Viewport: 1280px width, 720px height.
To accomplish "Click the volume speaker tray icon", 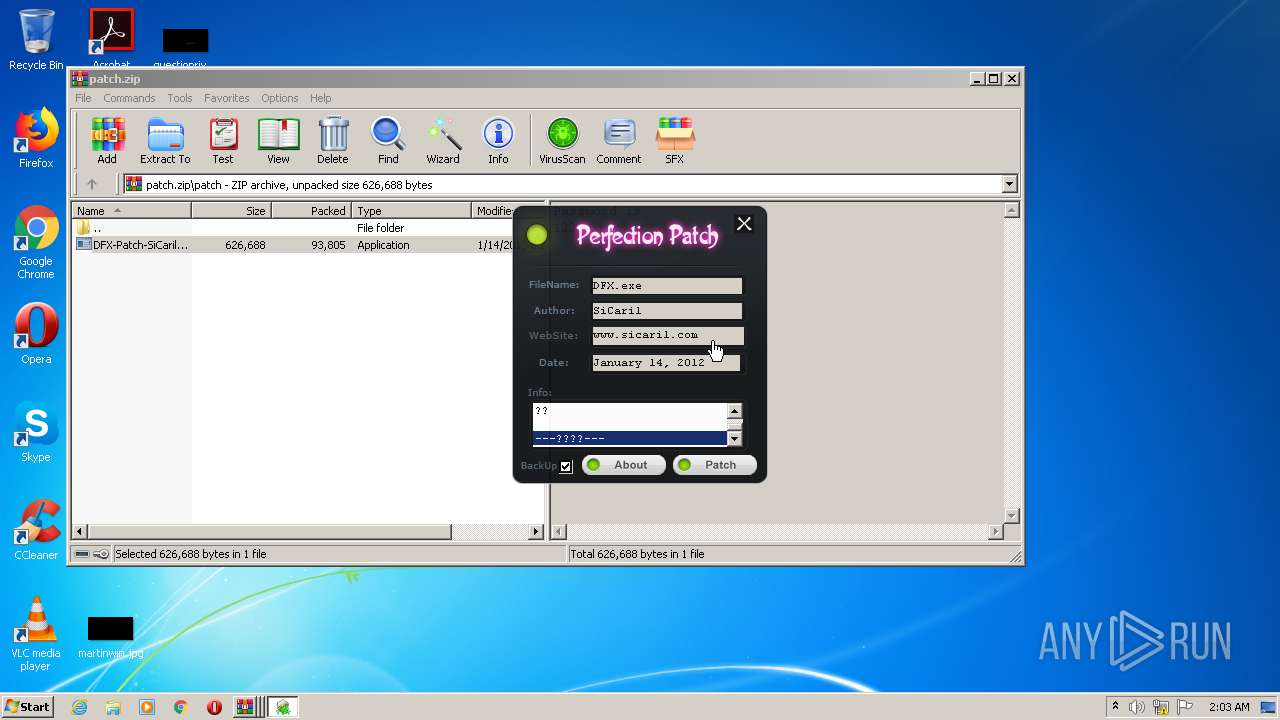I will (x=1136, y=707).
